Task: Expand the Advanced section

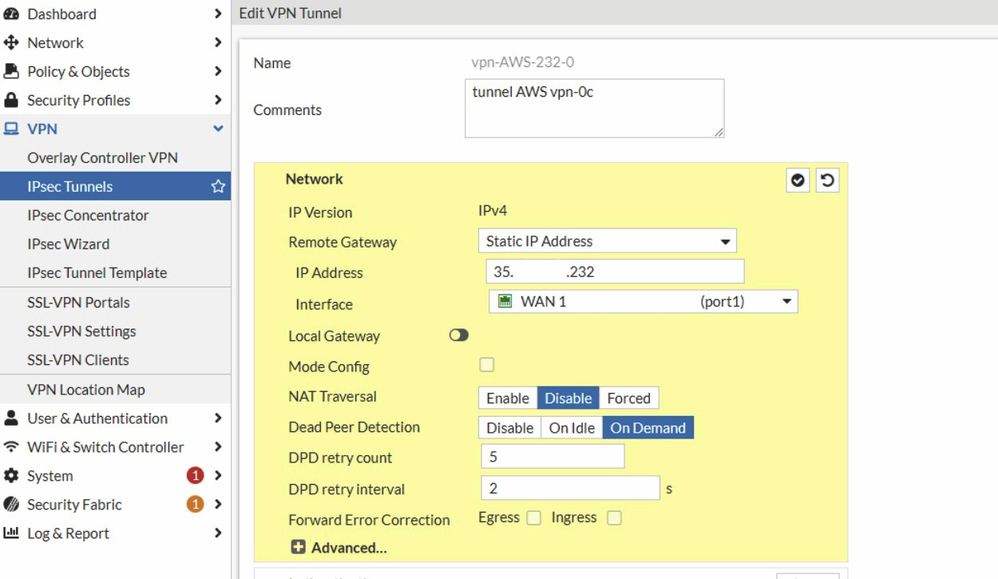Action: pos(338,547)
